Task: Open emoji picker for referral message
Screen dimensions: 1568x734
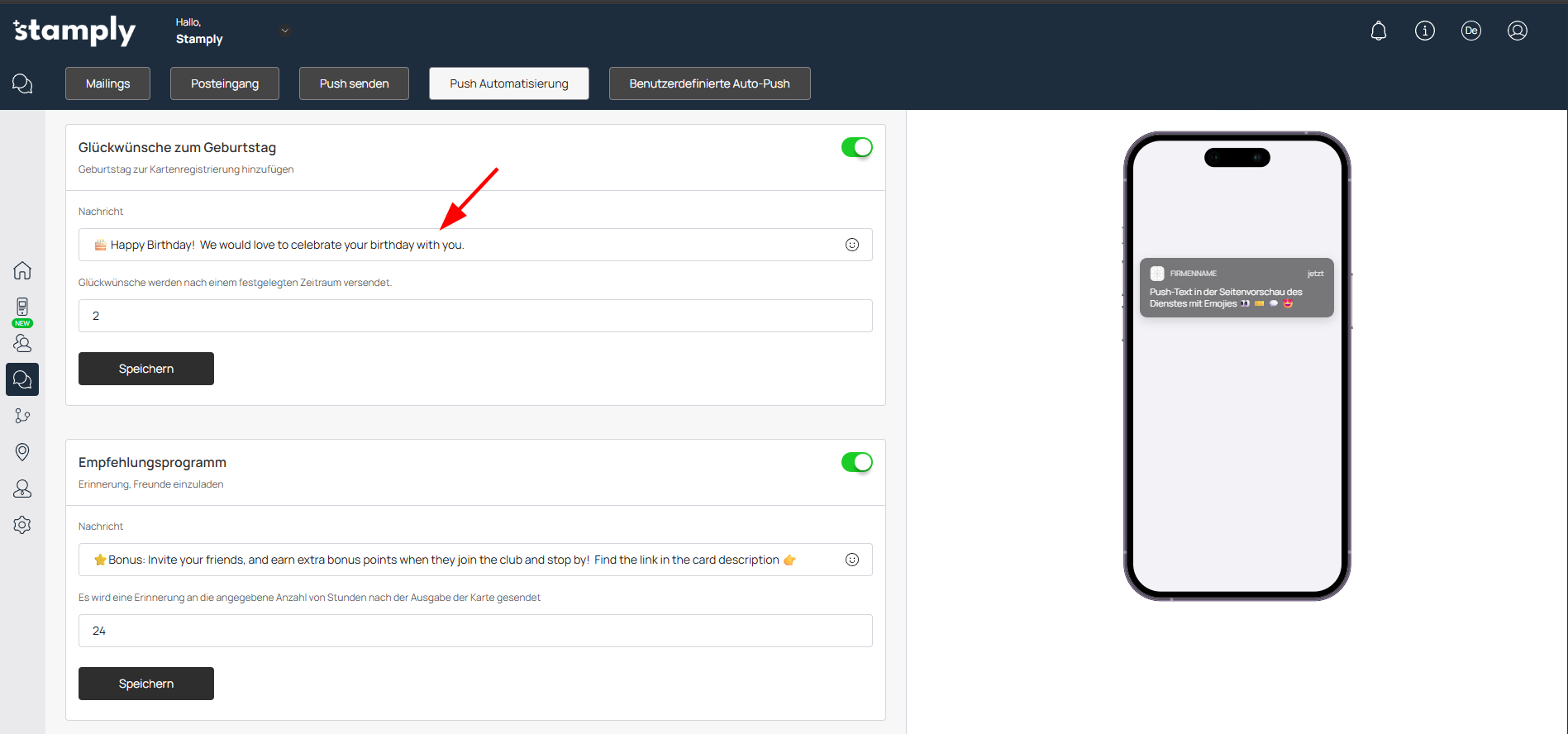Action: click(851, 560)
